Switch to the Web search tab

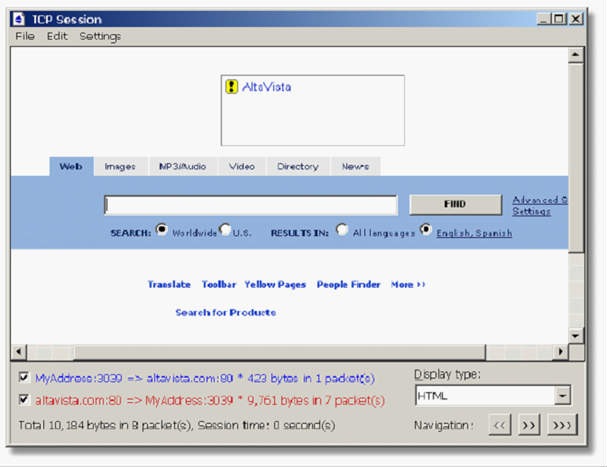(71, 167)
